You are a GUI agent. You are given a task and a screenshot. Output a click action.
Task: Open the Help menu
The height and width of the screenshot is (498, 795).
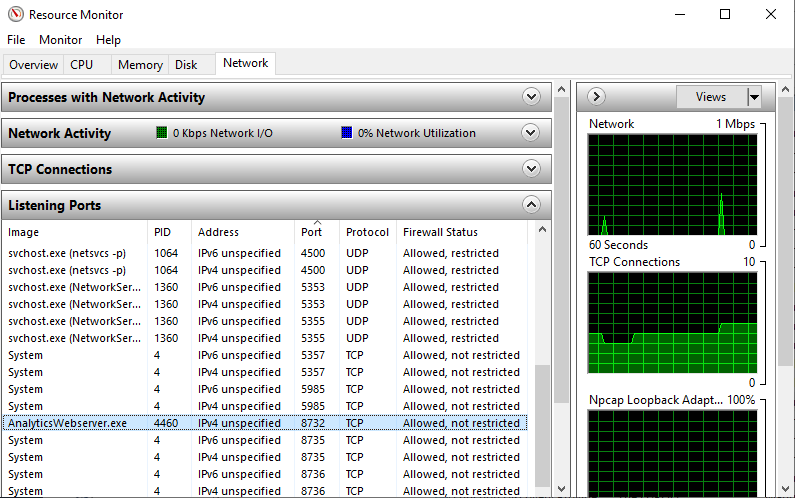click(109, 40)
